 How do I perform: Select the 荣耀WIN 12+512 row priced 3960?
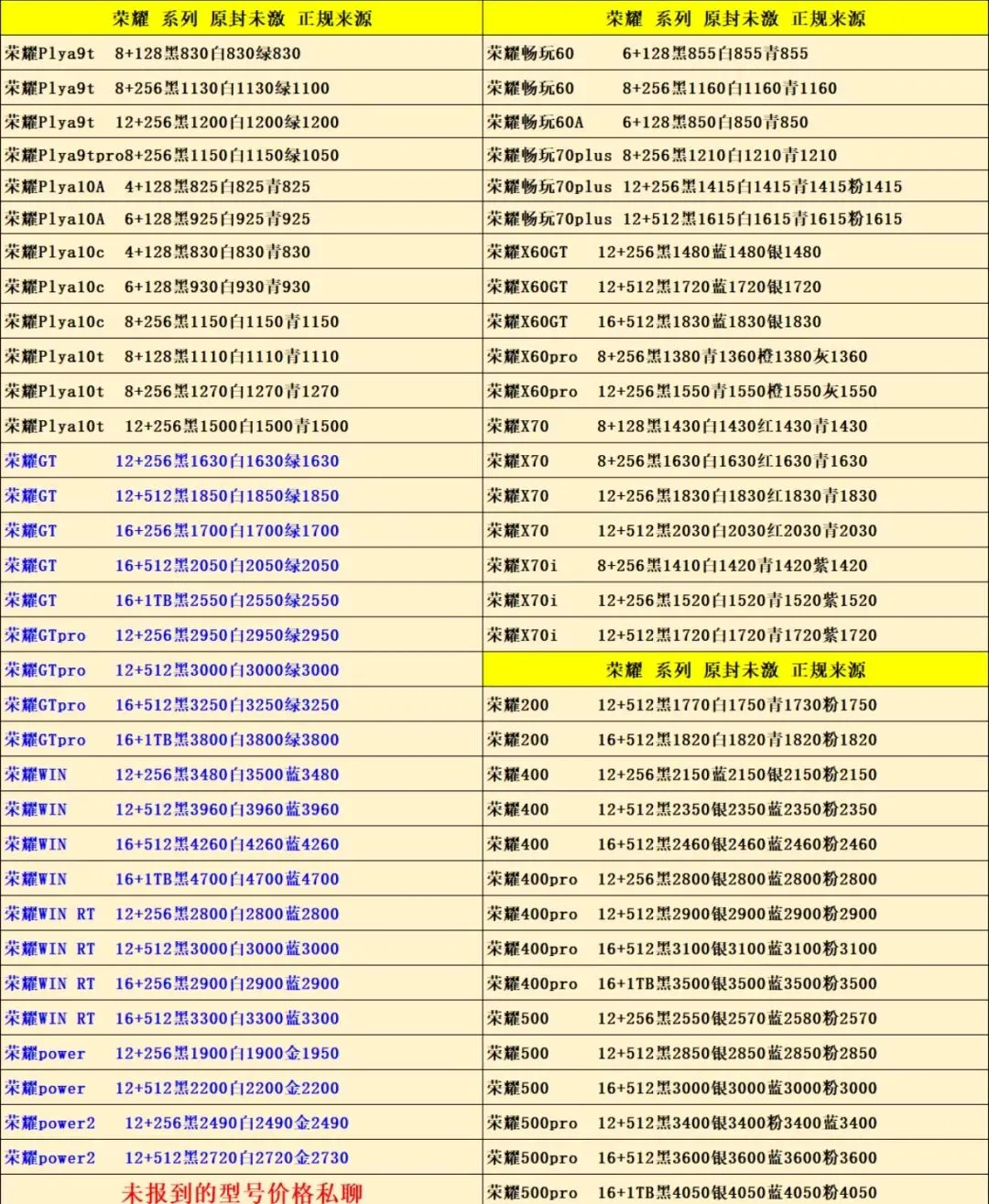[242, 808]
